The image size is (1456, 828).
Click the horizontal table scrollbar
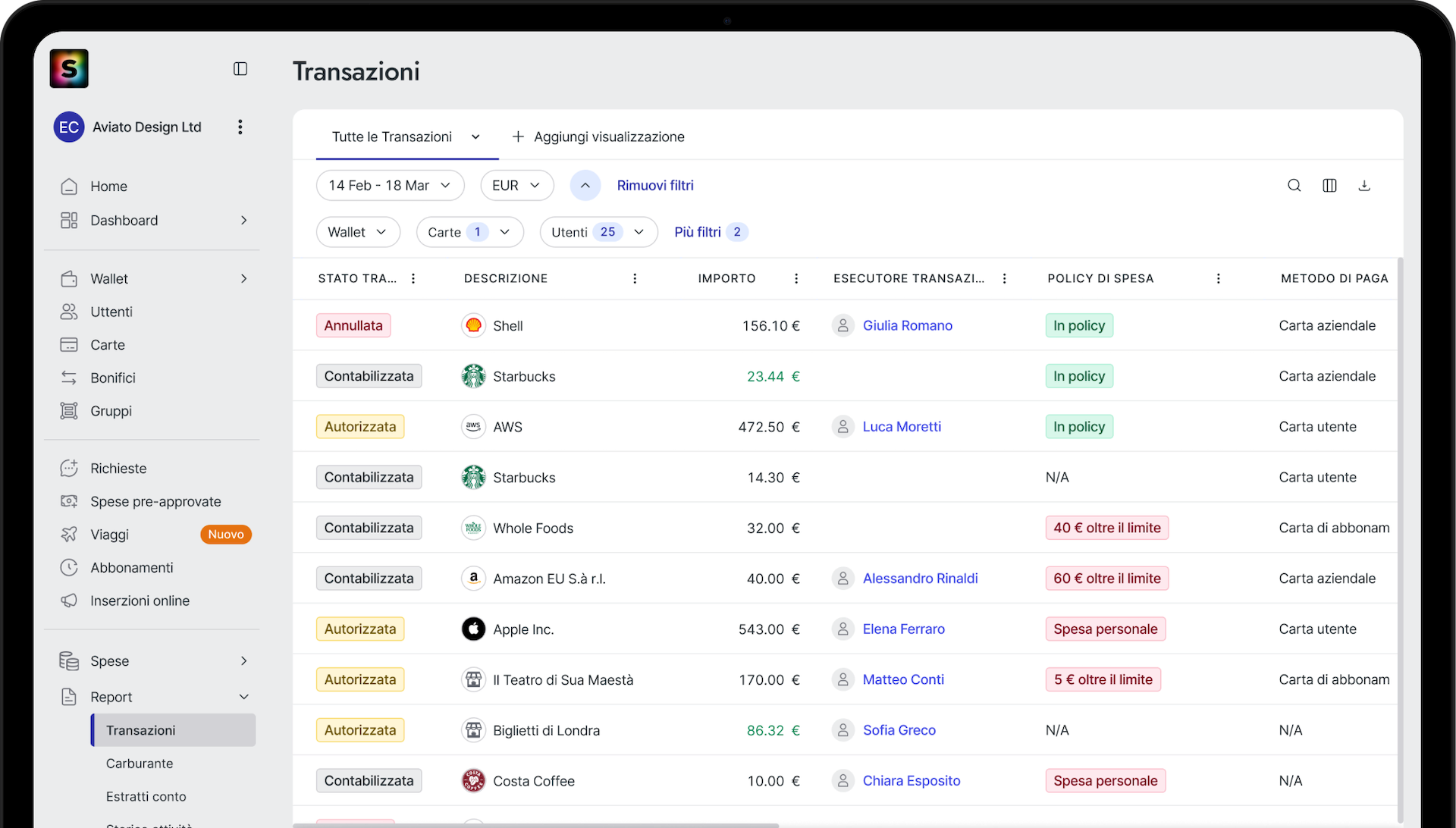click(535, 825)
